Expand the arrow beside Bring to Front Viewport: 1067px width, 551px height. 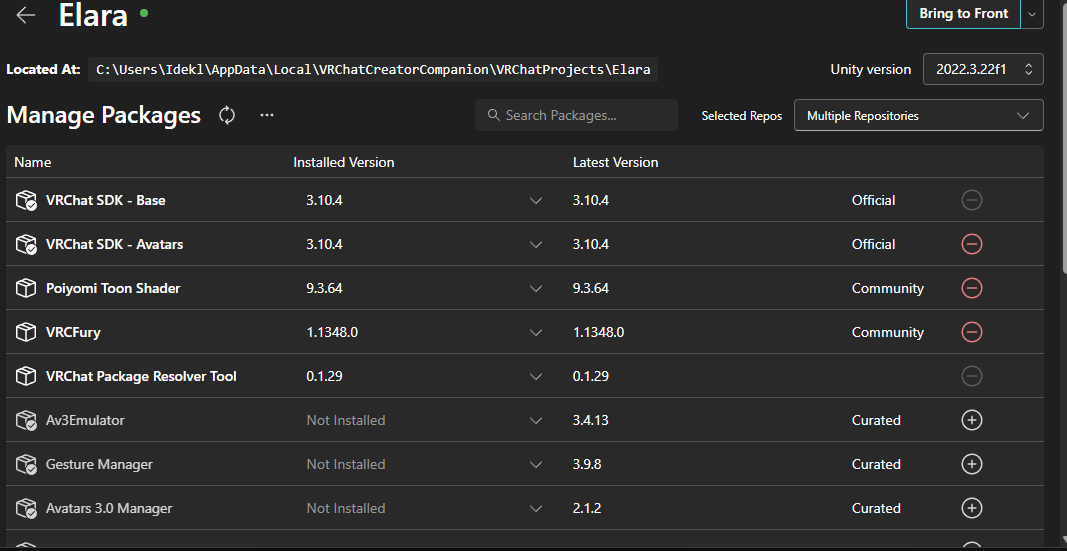(1032, 14)
